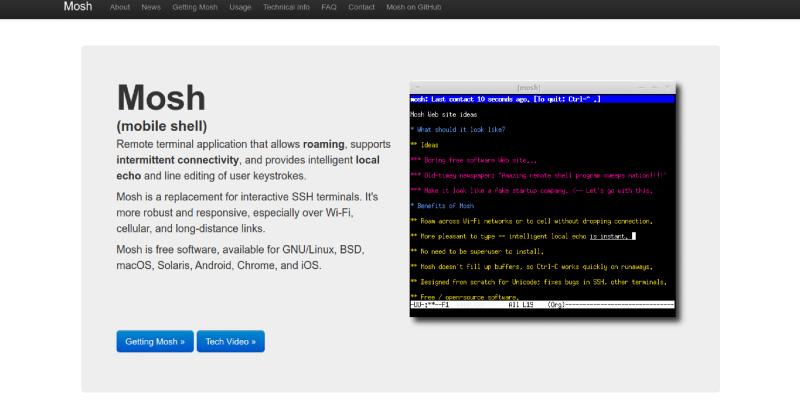Click the Tech Video » button

point(230,341)
